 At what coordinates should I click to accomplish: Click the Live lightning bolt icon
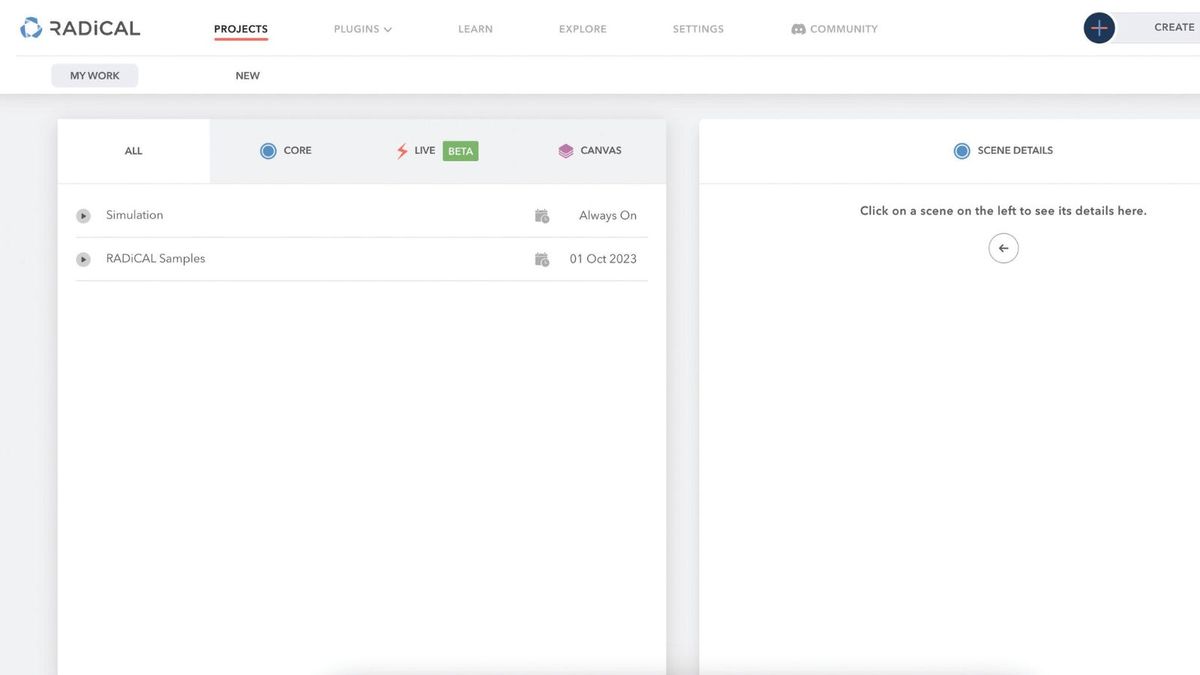(402, 151)
